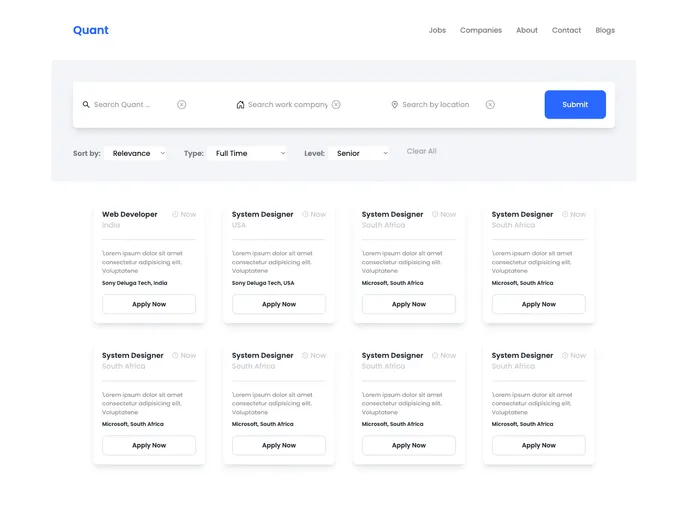Viewport: 688px width, 512px height.
Task: Navigate to the Blogs page
Action: pyautogui.click(x=605, y=30)
